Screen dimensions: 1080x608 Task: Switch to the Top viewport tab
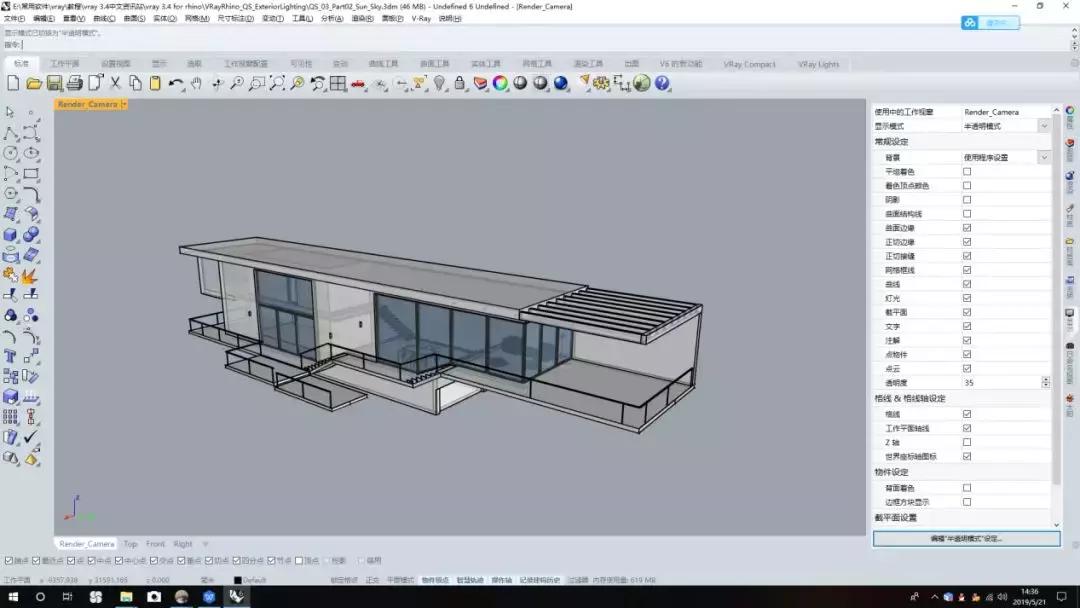[130, 544]
